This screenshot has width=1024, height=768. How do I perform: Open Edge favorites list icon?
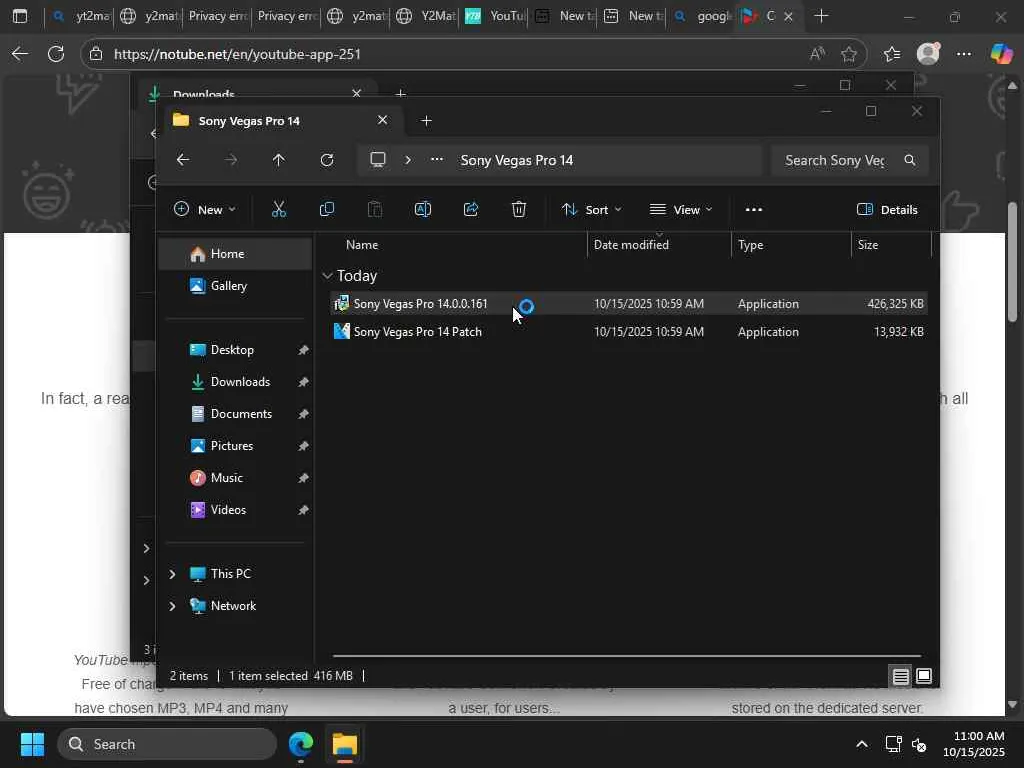coord(891,54)
